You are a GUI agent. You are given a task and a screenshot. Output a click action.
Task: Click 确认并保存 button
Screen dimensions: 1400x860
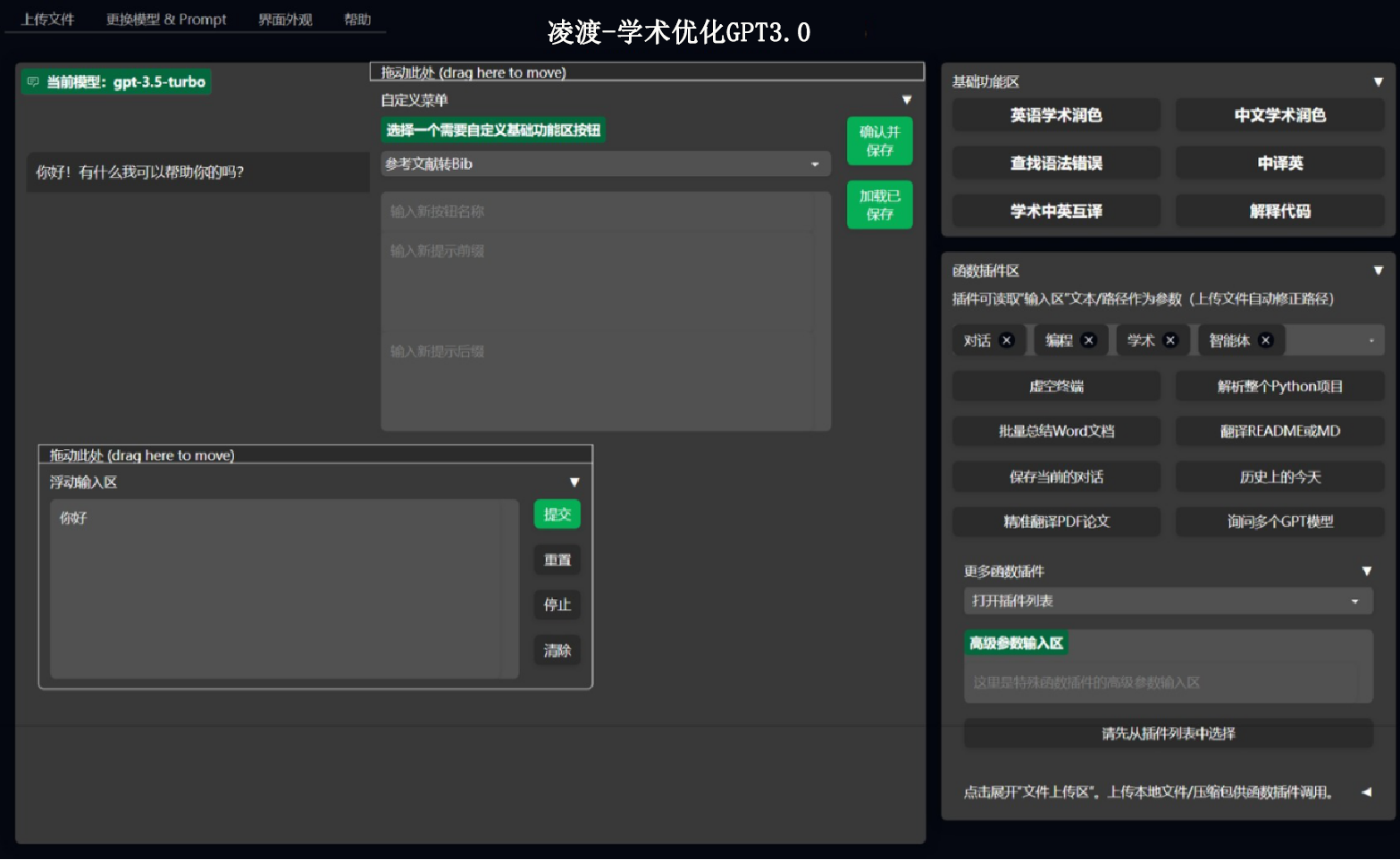click(x=880, y=141)
